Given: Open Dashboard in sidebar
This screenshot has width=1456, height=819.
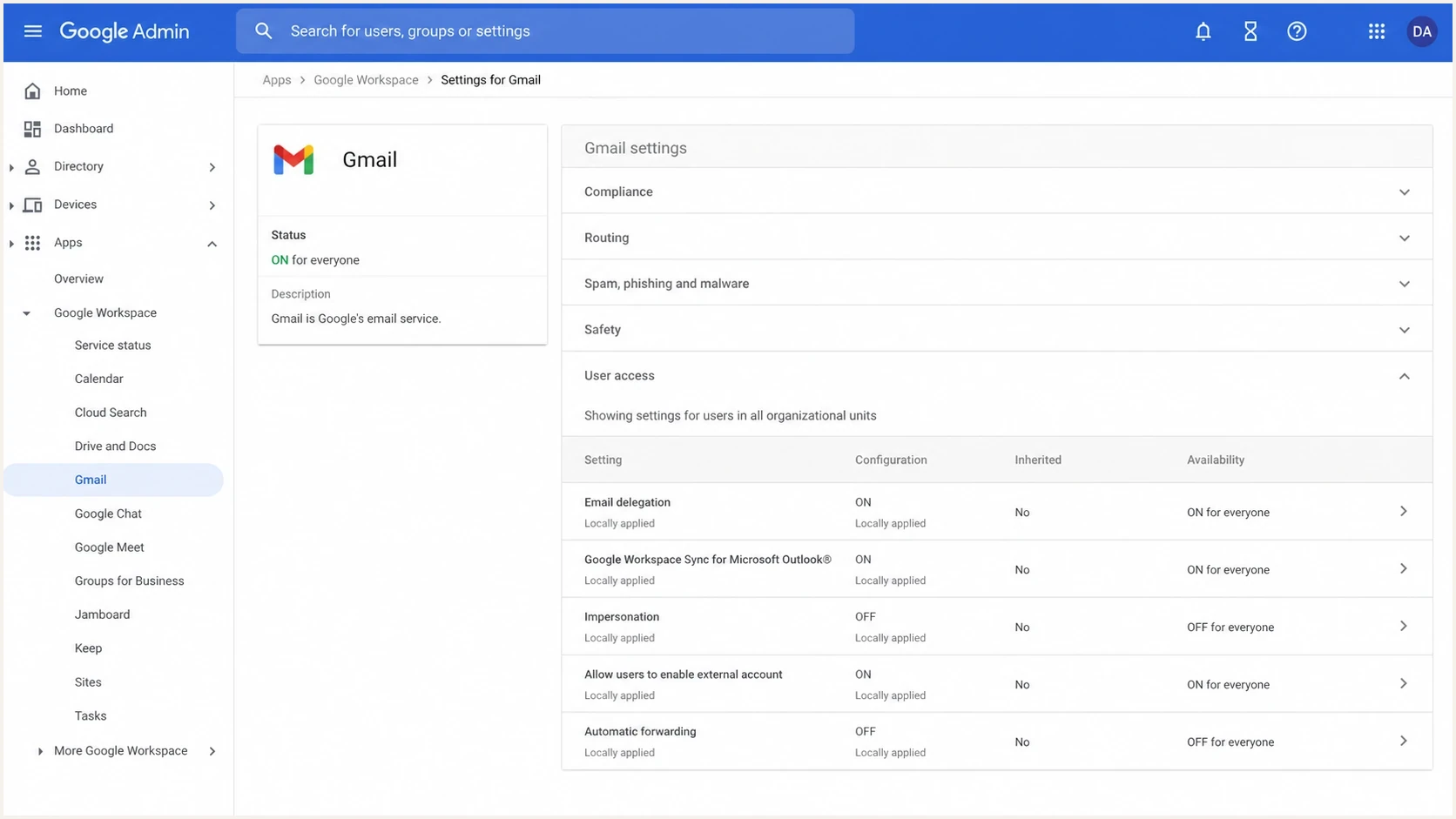Looking at the screenshot, I should point(84,129).
